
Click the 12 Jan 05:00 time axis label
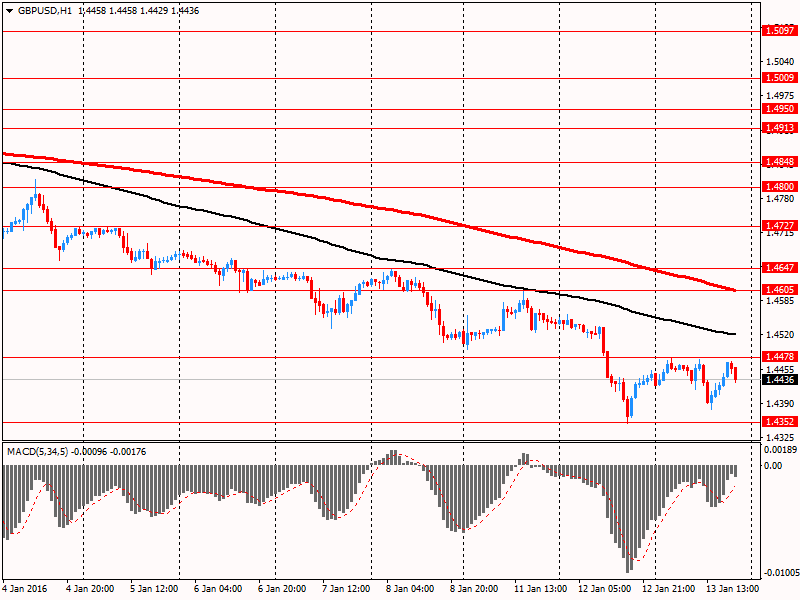[605, 589]
